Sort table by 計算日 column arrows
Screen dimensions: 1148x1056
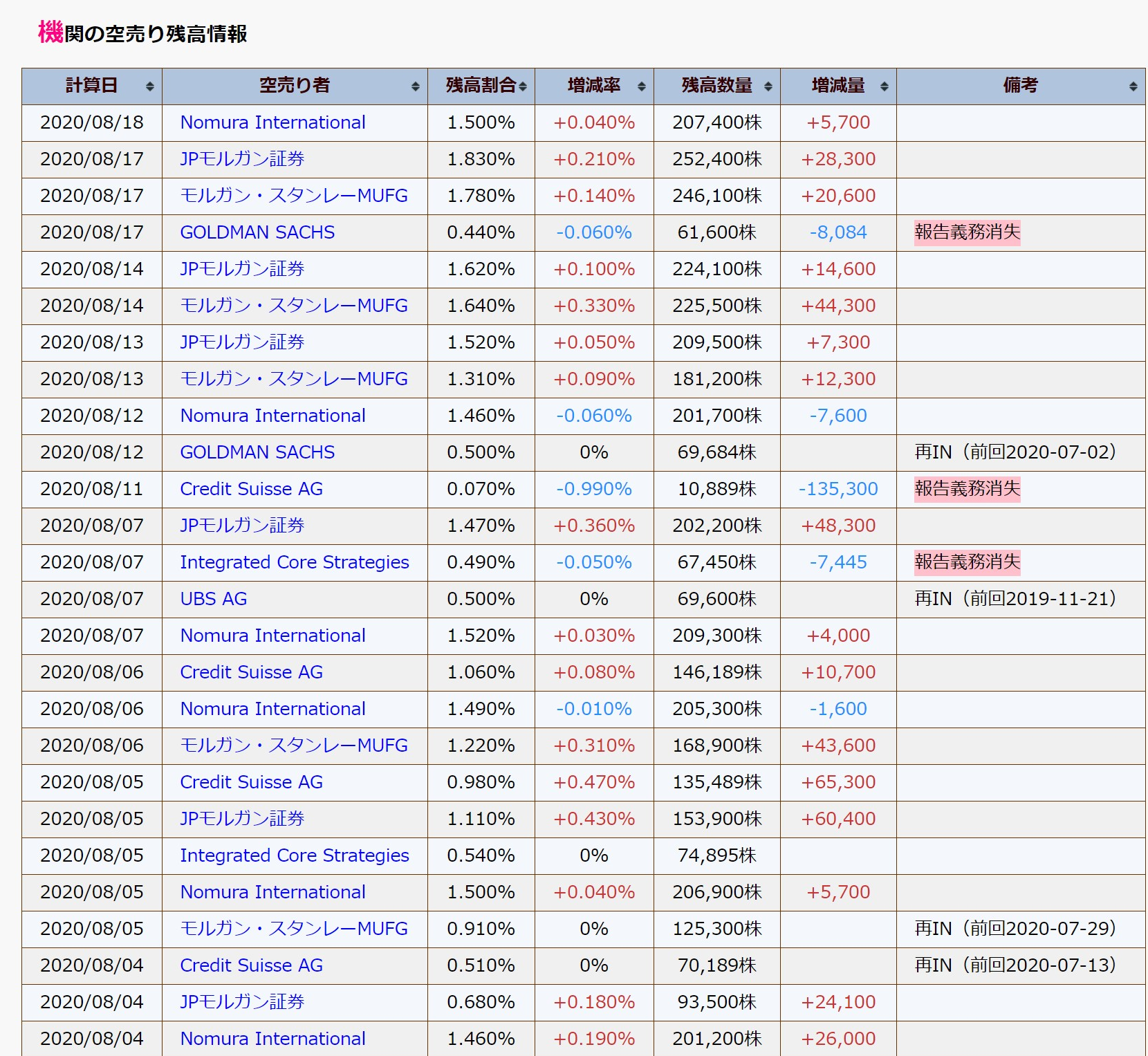click(150, 86)
